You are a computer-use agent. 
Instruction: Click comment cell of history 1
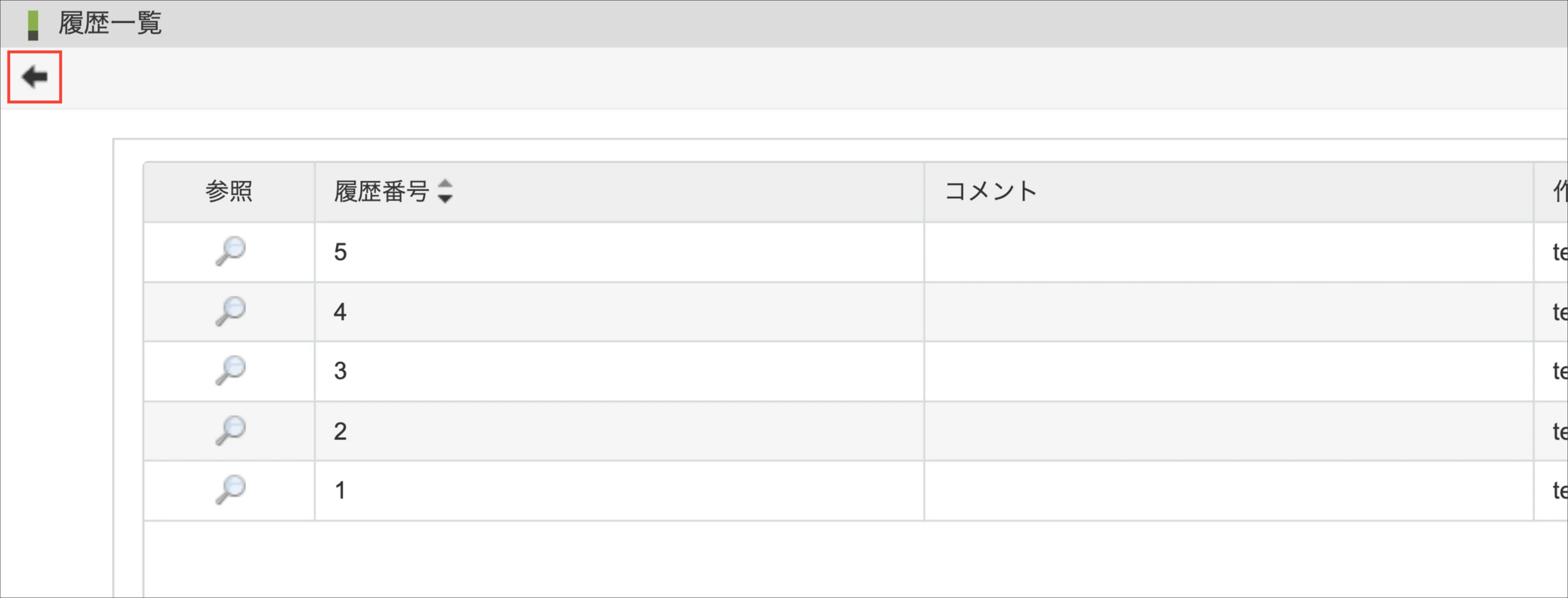coord(1228,490)
